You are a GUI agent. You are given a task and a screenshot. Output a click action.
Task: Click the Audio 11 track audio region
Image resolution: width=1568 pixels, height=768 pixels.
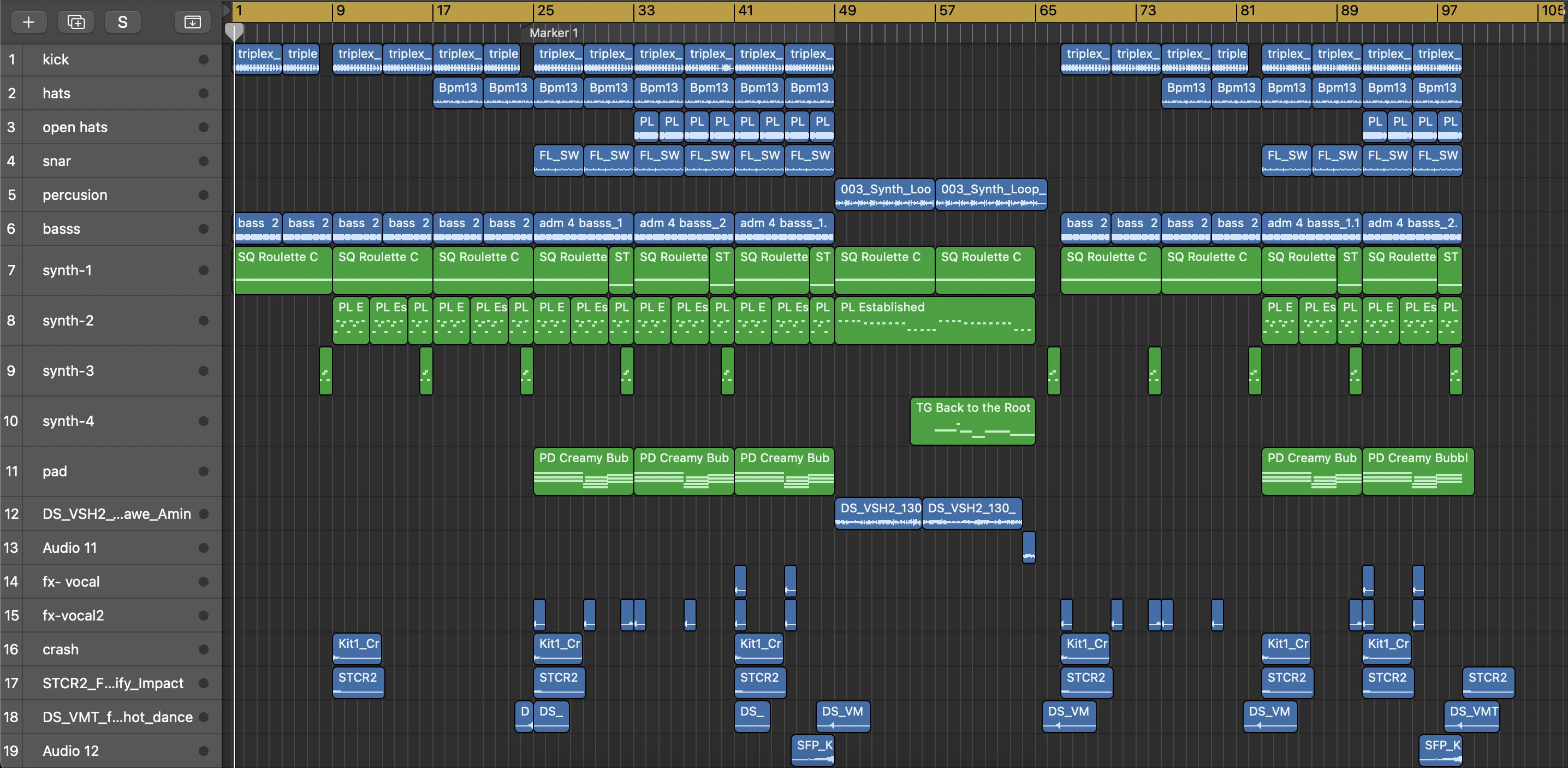click(x=1029, y=547)
